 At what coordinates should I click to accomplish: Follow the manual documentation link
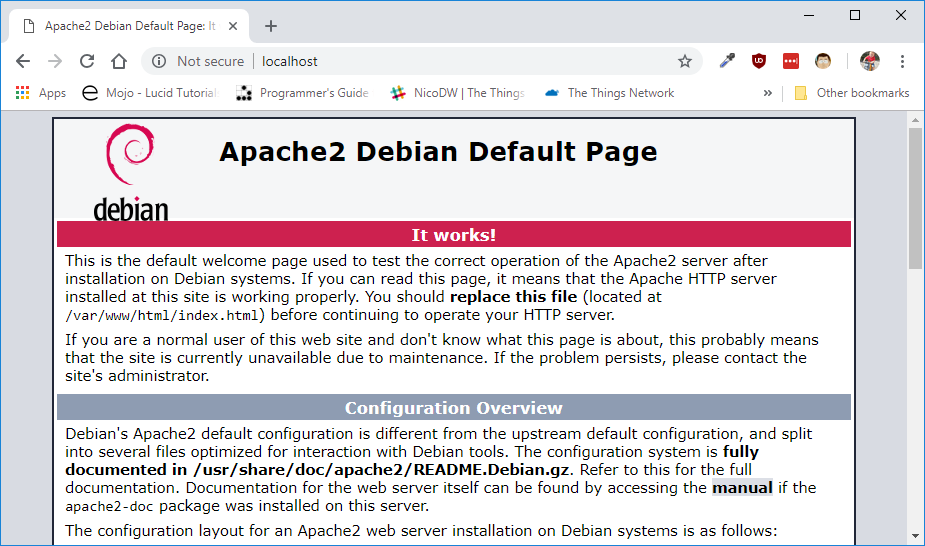coord(742,488)
